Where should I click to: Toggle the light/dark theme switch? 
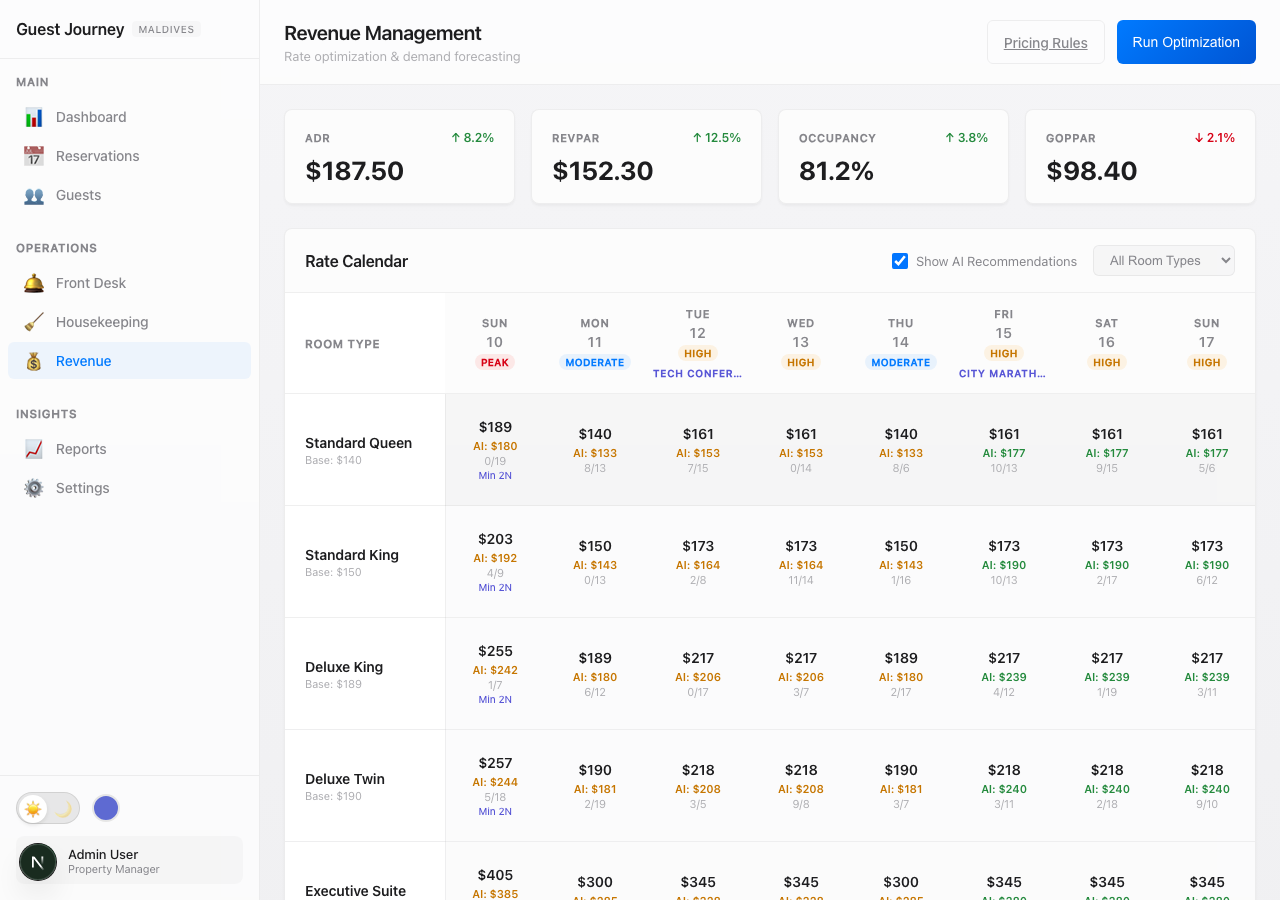(48, 808)
